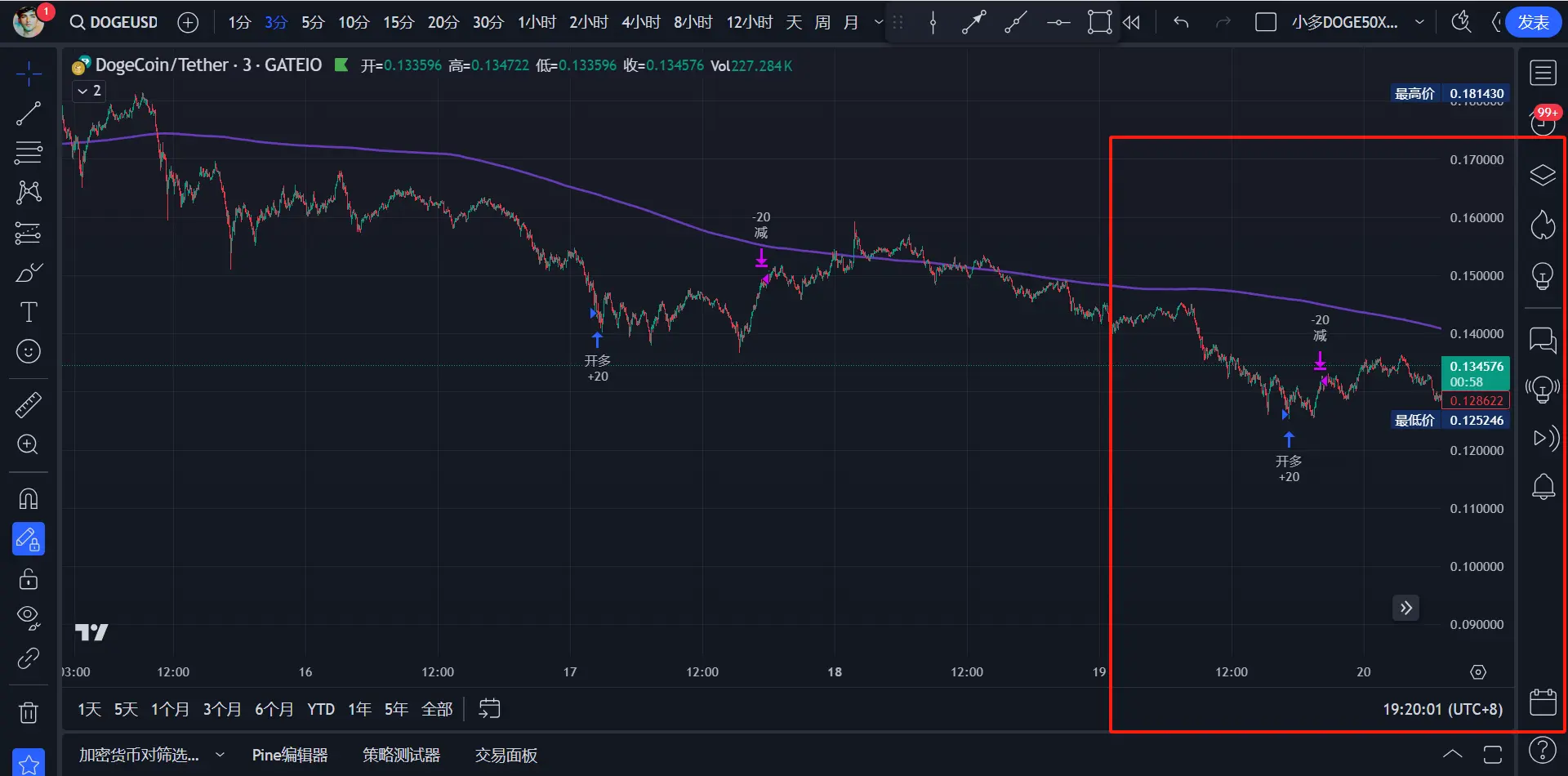The height and width of the screenshot is (776, 1568).
Task: Open the watchlist panel in right sidebar
Action: pyautogui.click(x=1543, y=73)
